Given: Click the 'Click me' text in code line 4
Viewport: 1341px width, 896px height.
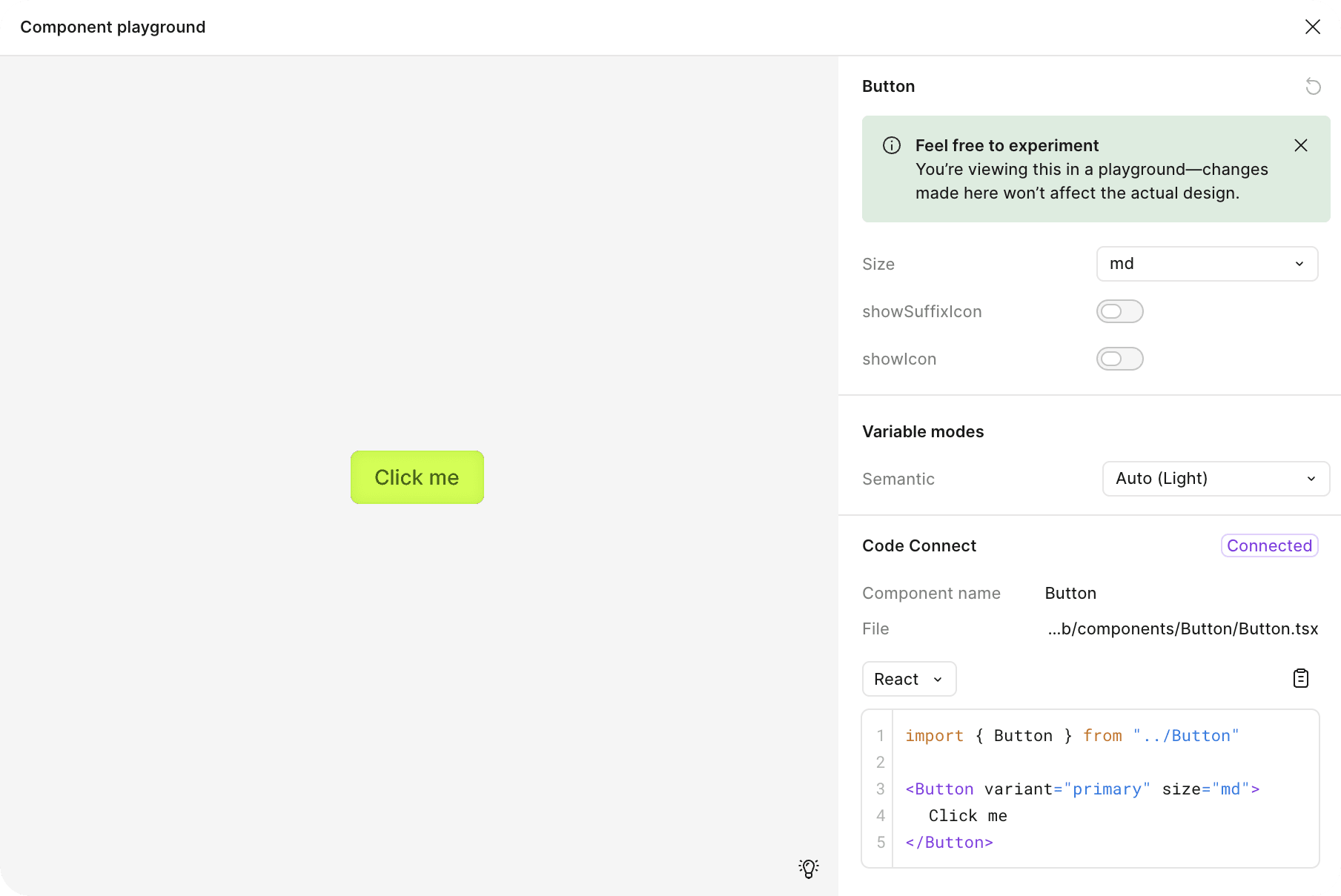Looking at the screenshot, I should pos(967,816).
